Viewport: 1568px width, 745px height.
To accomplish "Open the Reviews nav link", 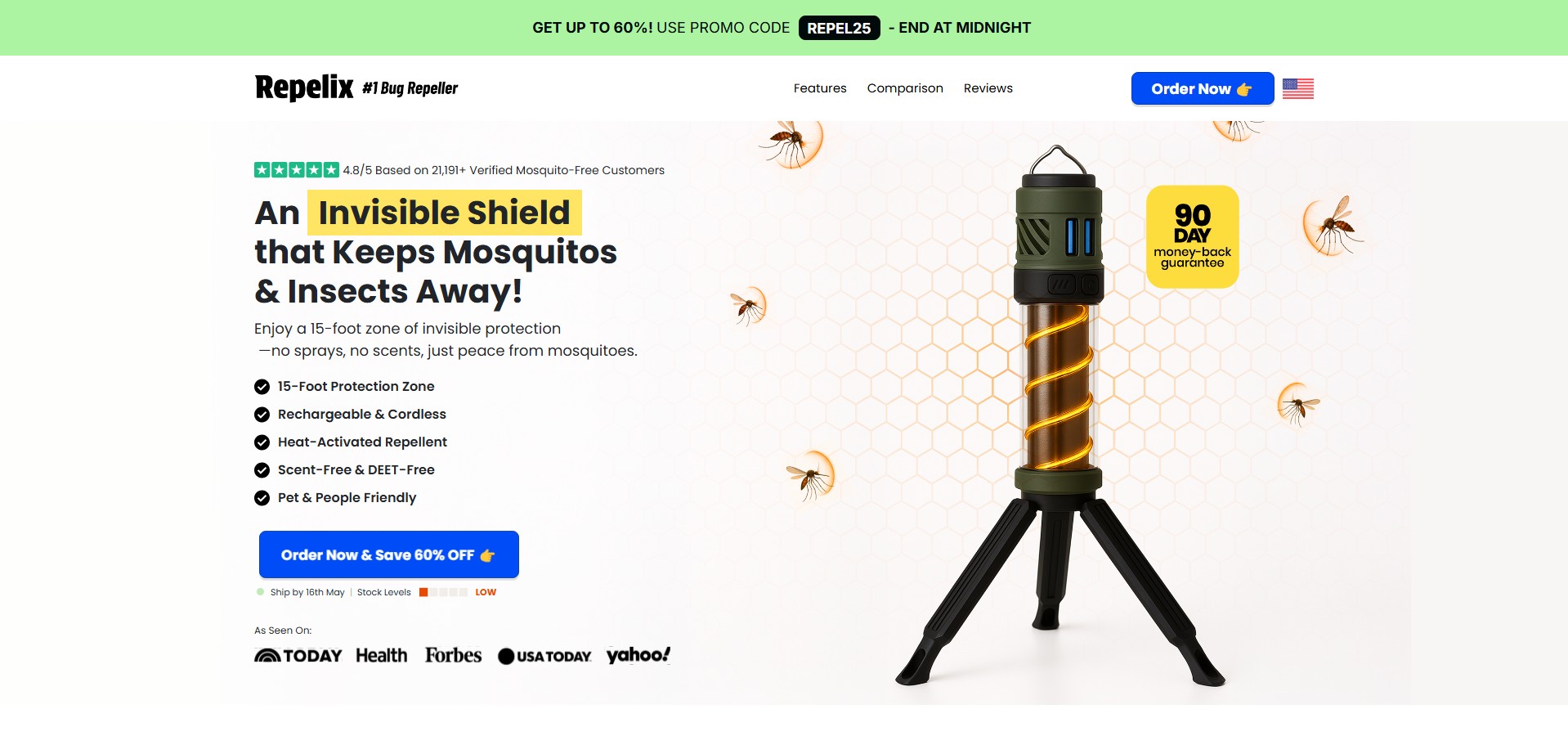I will (988, 88).
